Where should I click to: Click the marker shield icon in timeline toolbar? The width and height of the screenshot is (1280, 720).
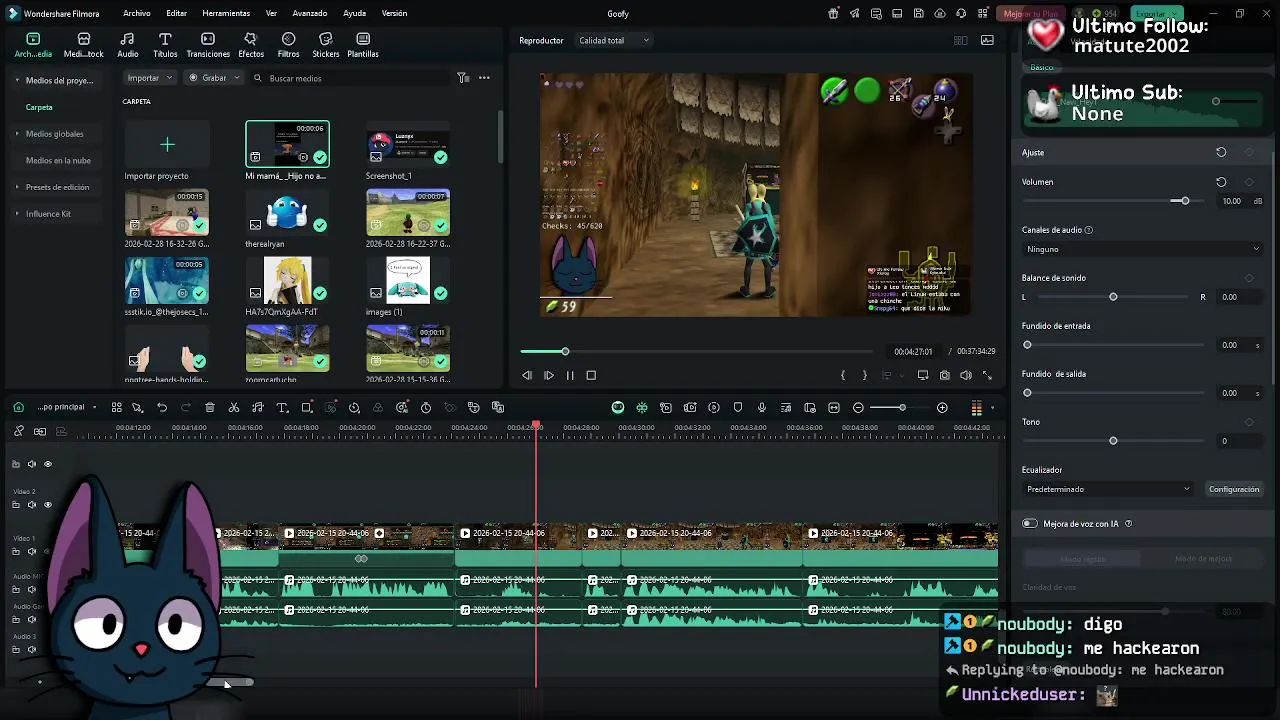(x=738, y=408)
